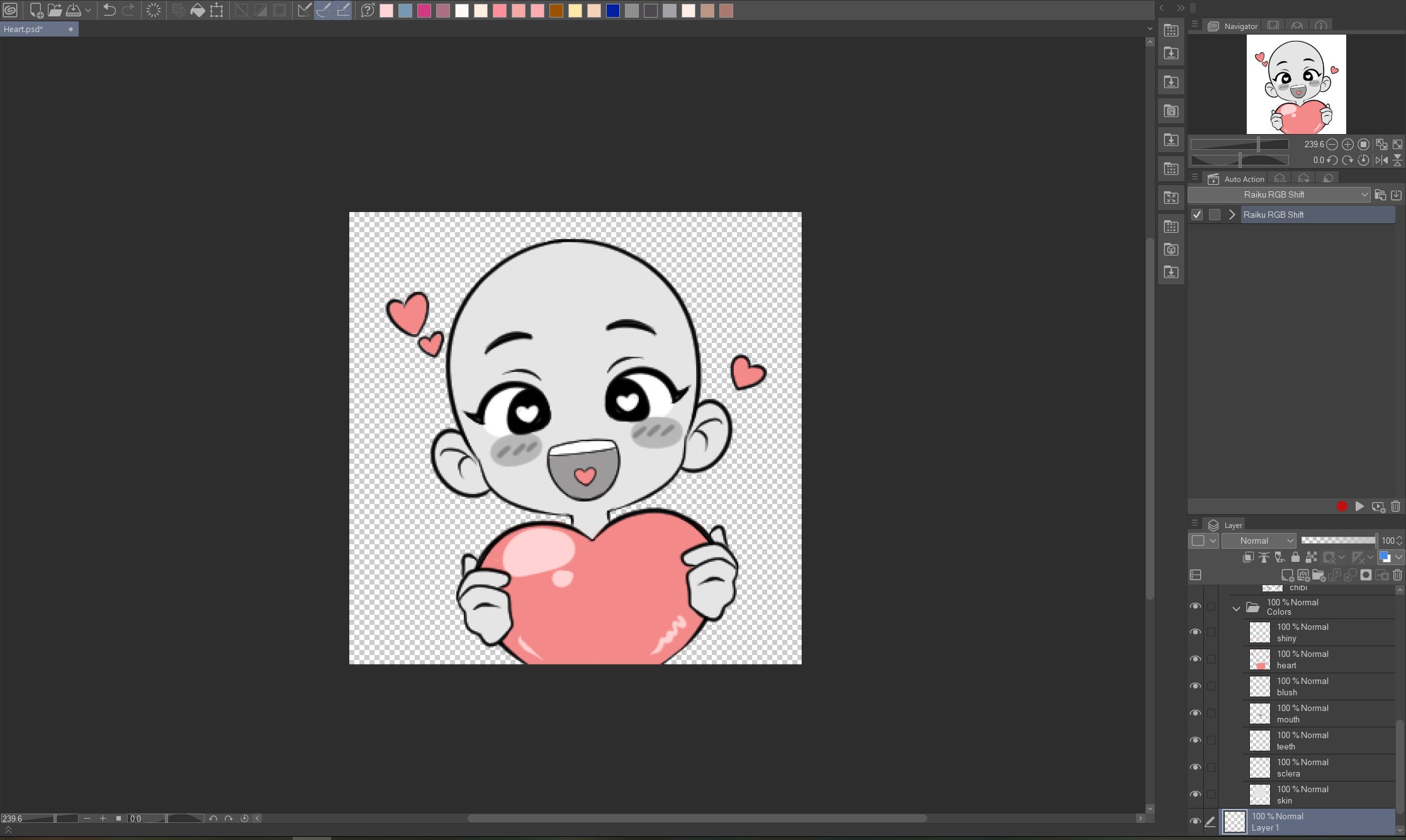Enable the Raiku RGB Shift action checkbox
The image size is (1406, 840).
click(1197, 215)
